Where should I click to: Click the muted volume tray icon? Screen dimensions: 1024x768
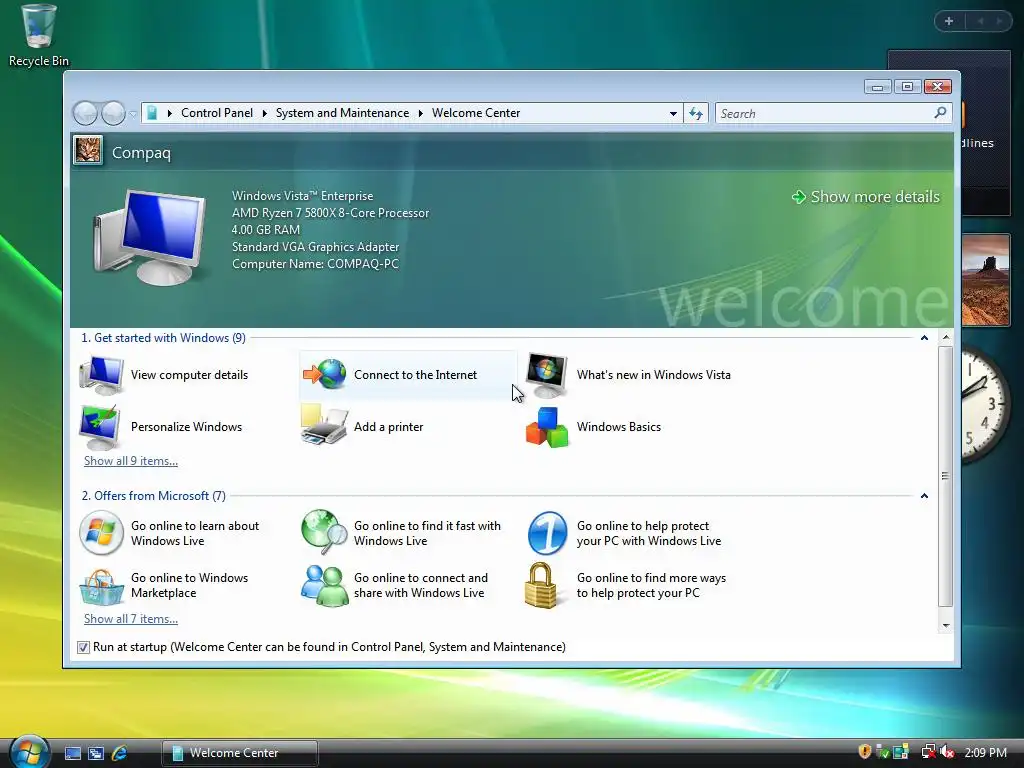pyautogui.click(x=947, y=752)
